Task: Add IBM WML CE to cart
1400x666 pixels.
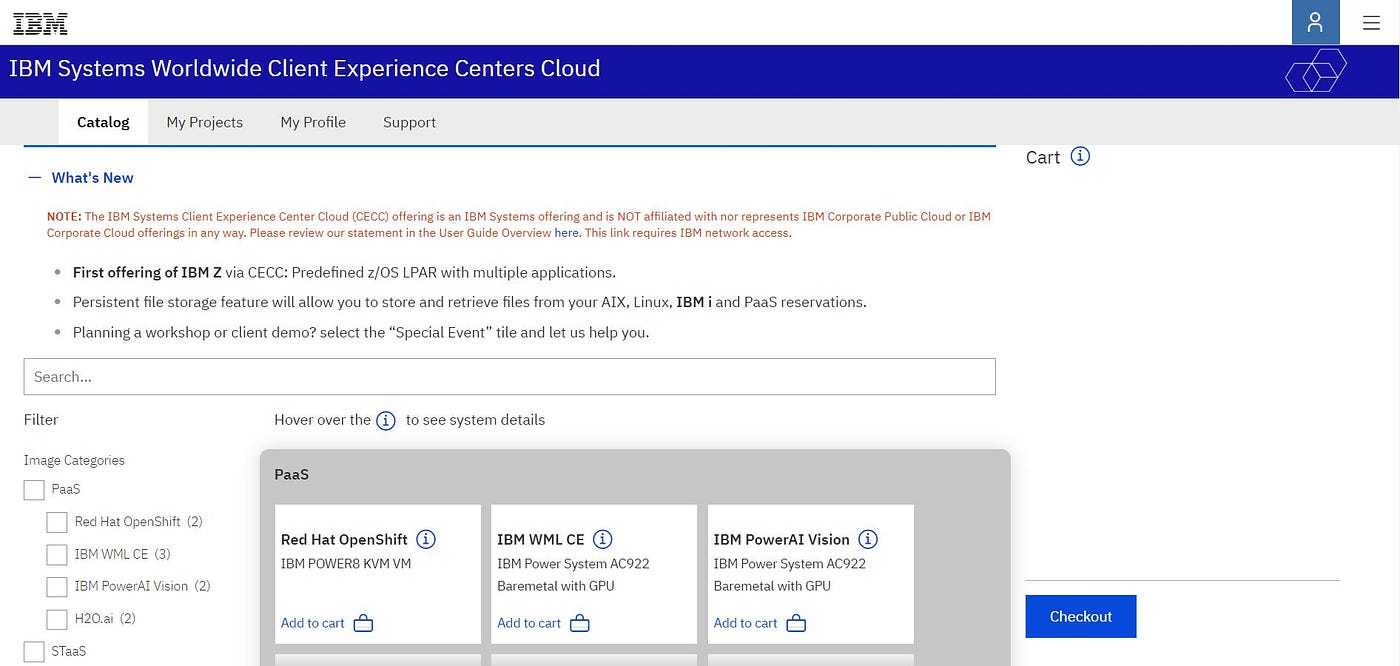Action: coord(529,623)
